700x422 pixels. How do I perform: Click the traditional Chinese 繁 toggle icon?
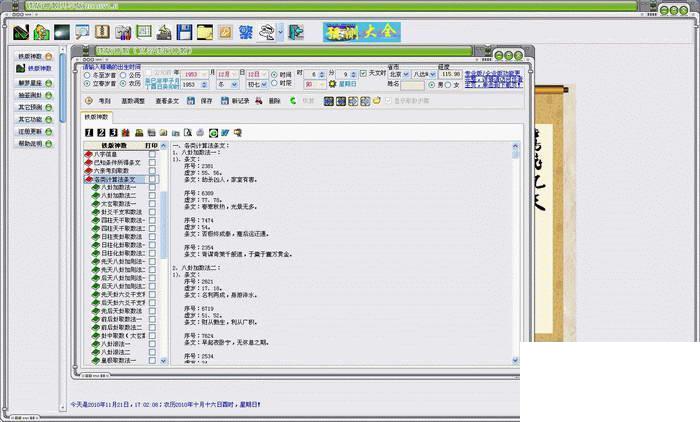(246, 32)
